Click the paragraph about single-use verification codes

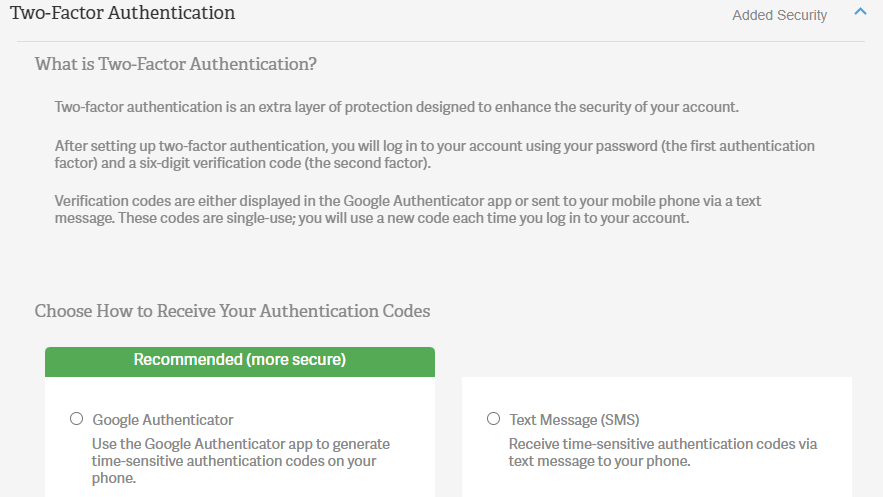(x=408, y=209)
